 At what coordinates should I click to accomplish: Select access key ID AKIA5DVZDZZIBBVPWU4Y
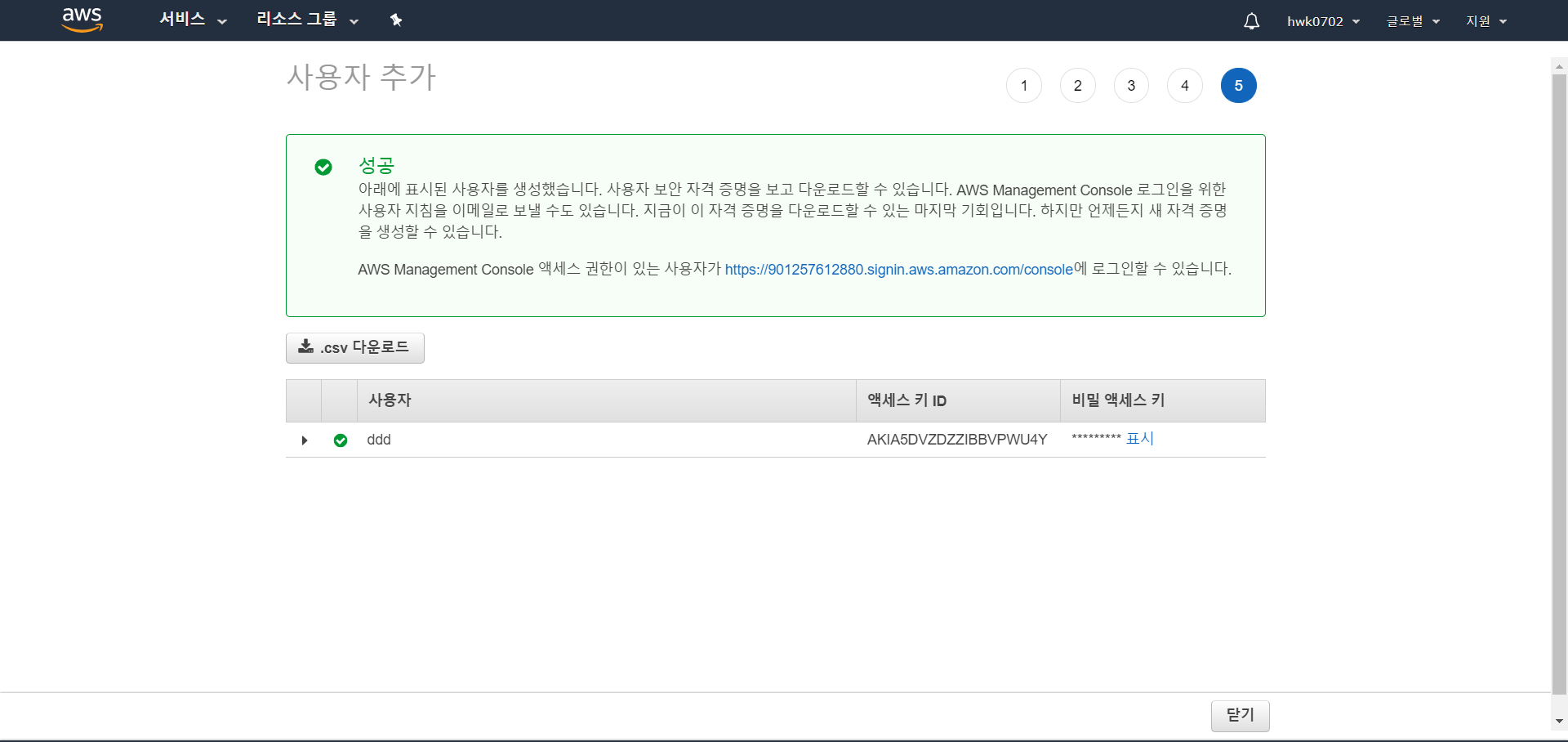point(957,440)
